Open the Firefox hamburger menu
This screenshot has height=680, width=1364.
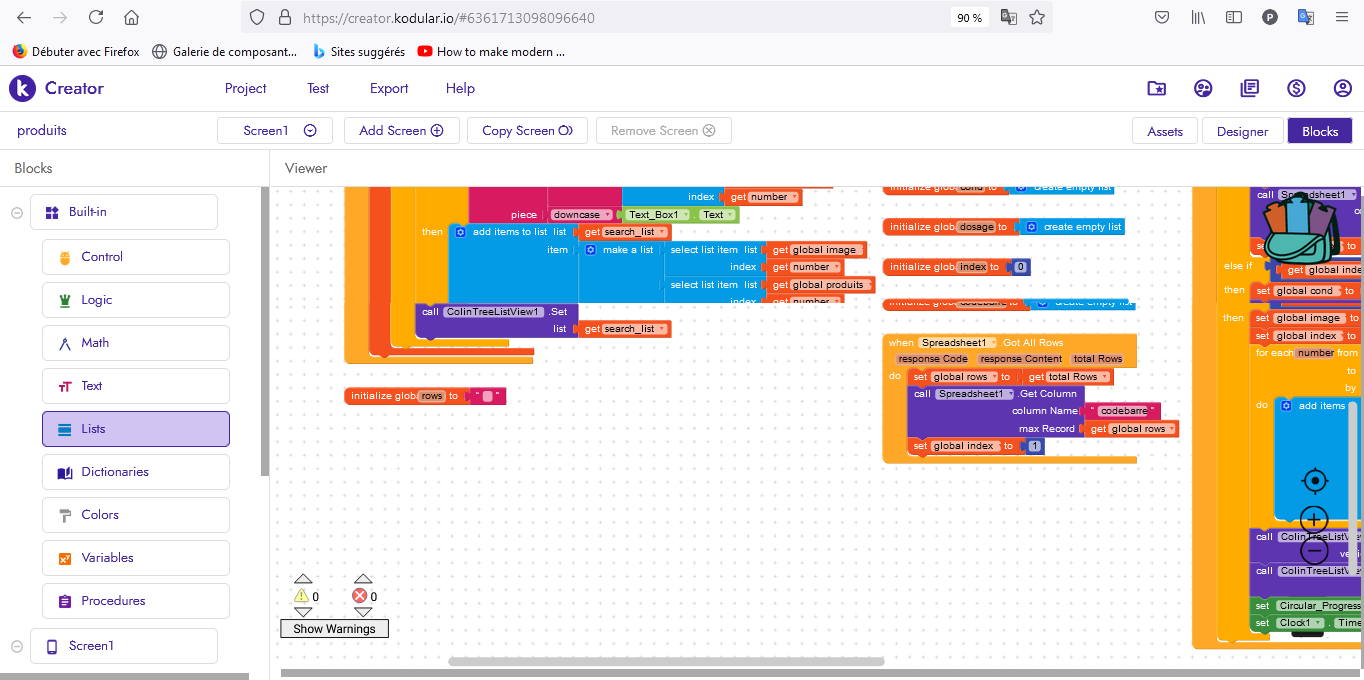1342,17
